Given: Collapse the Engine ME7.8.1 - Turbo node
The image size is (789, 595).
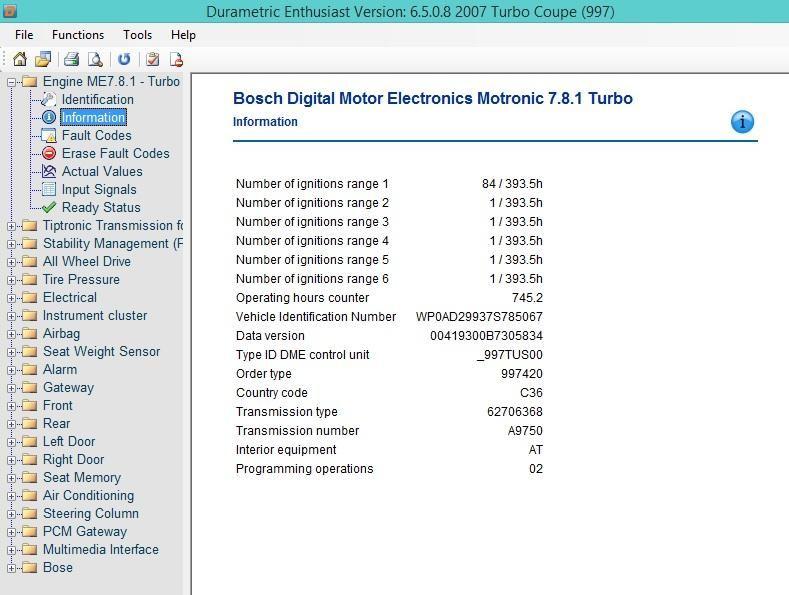Looking at the screenshot, I should click(11, 82).
